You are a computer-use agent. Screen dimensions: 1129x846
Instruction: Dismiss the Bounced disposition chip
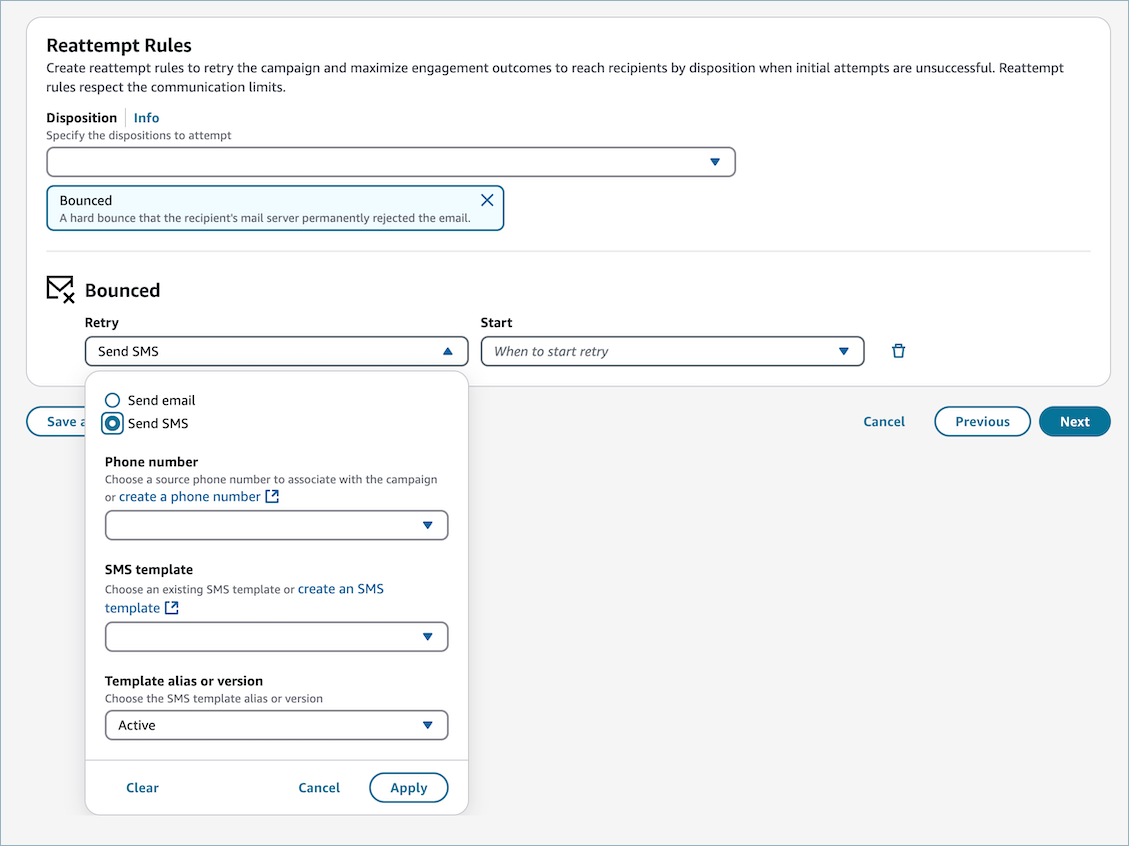(488, 199)
